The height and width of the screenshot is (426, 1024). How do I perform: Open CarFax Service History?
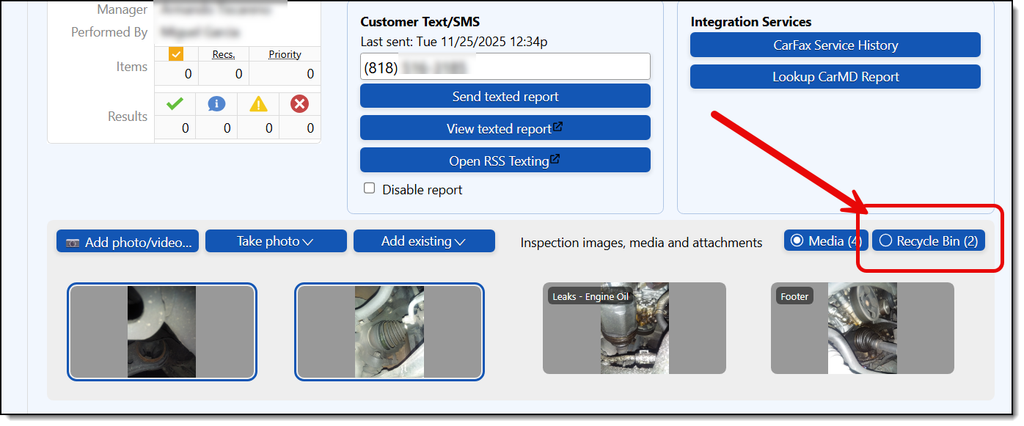click(835, 45)
